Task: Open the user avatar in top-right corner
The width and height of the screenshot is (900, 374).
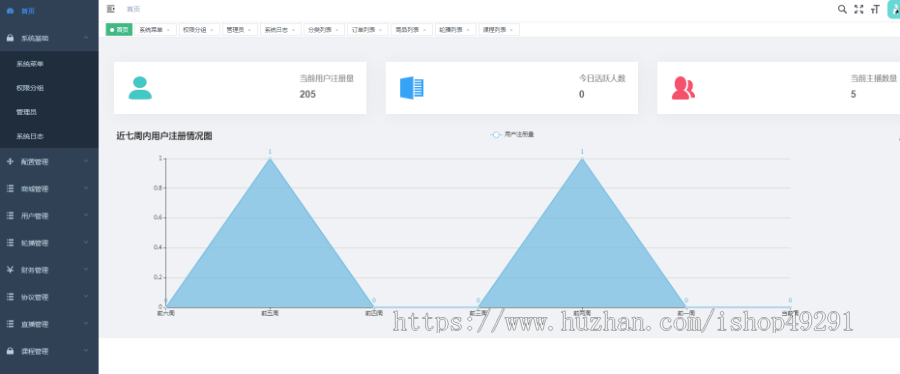Action: pos(894,10)
